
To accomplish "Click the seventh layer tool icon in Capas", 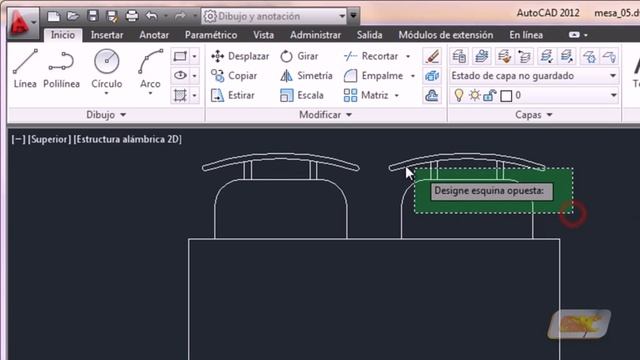I will pyautogui.click(x=589, y=56).
